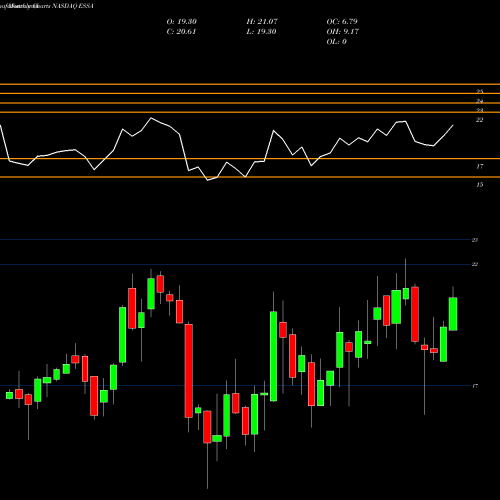Click the high value H: 21.07

pyautogui.click(x=262, y=22)
